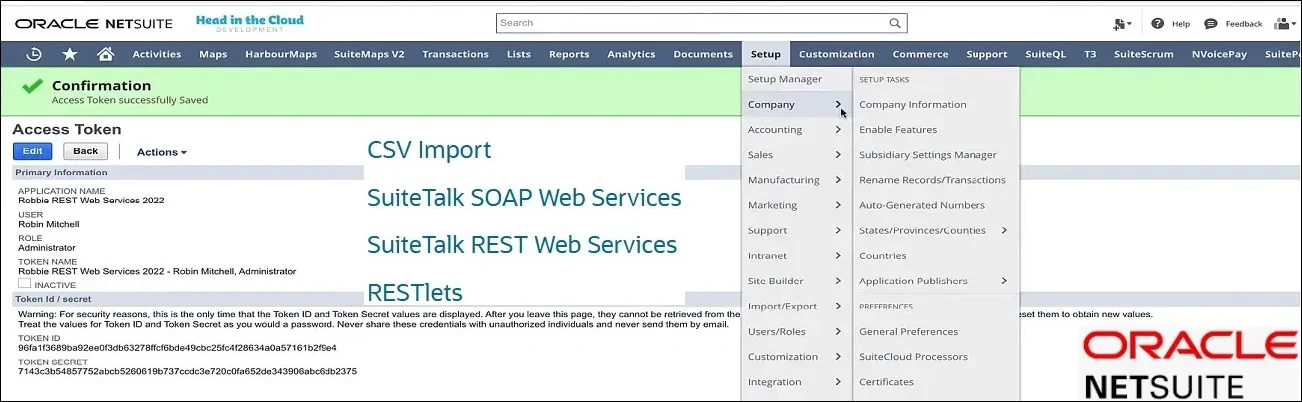Click the Head in the Cloud logo
This screenshot has width=1302, height=402.
point(250,22)
